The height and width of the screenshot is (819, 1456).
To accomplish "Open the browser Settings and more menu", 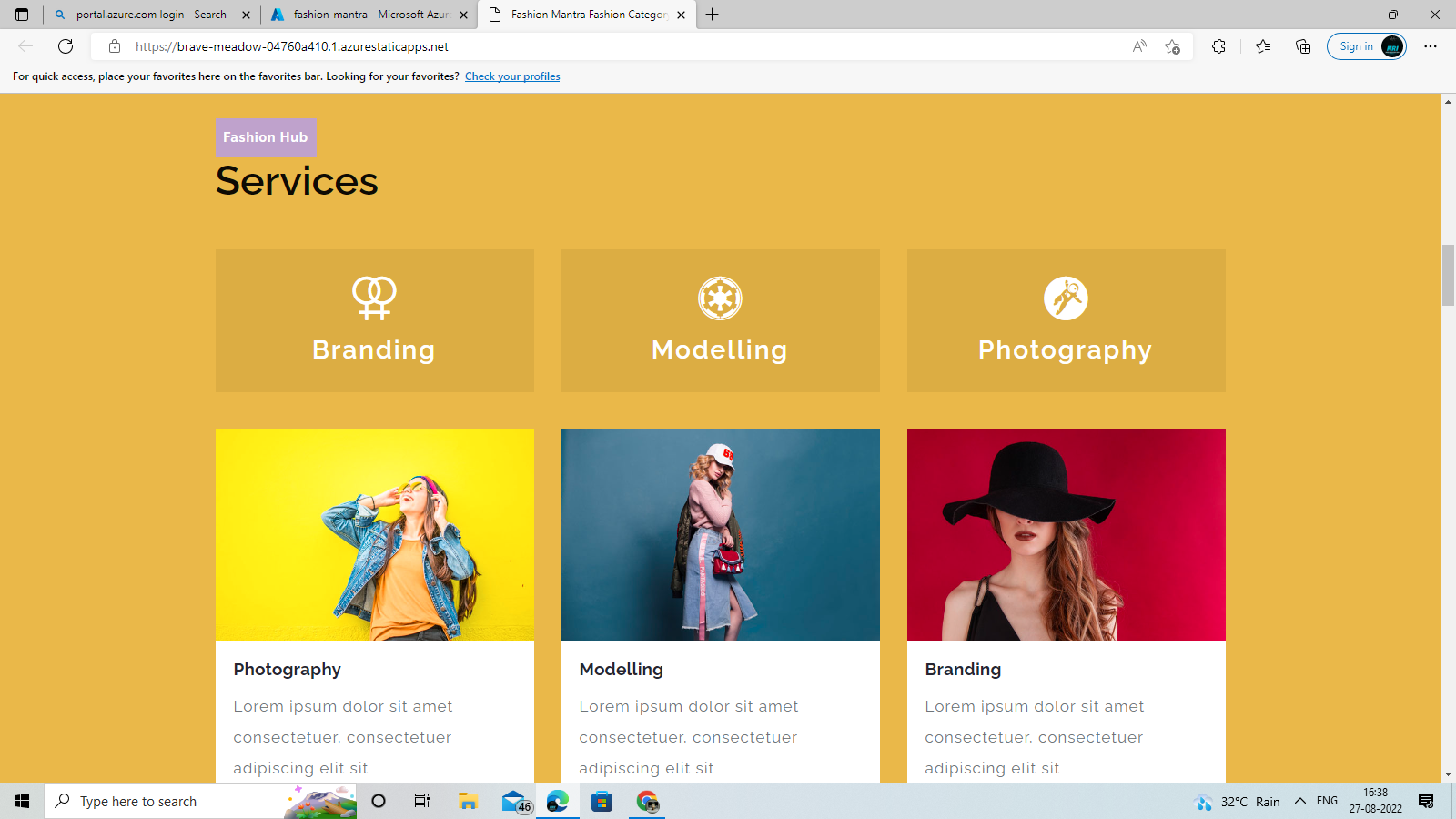I will pos(1431,46).
